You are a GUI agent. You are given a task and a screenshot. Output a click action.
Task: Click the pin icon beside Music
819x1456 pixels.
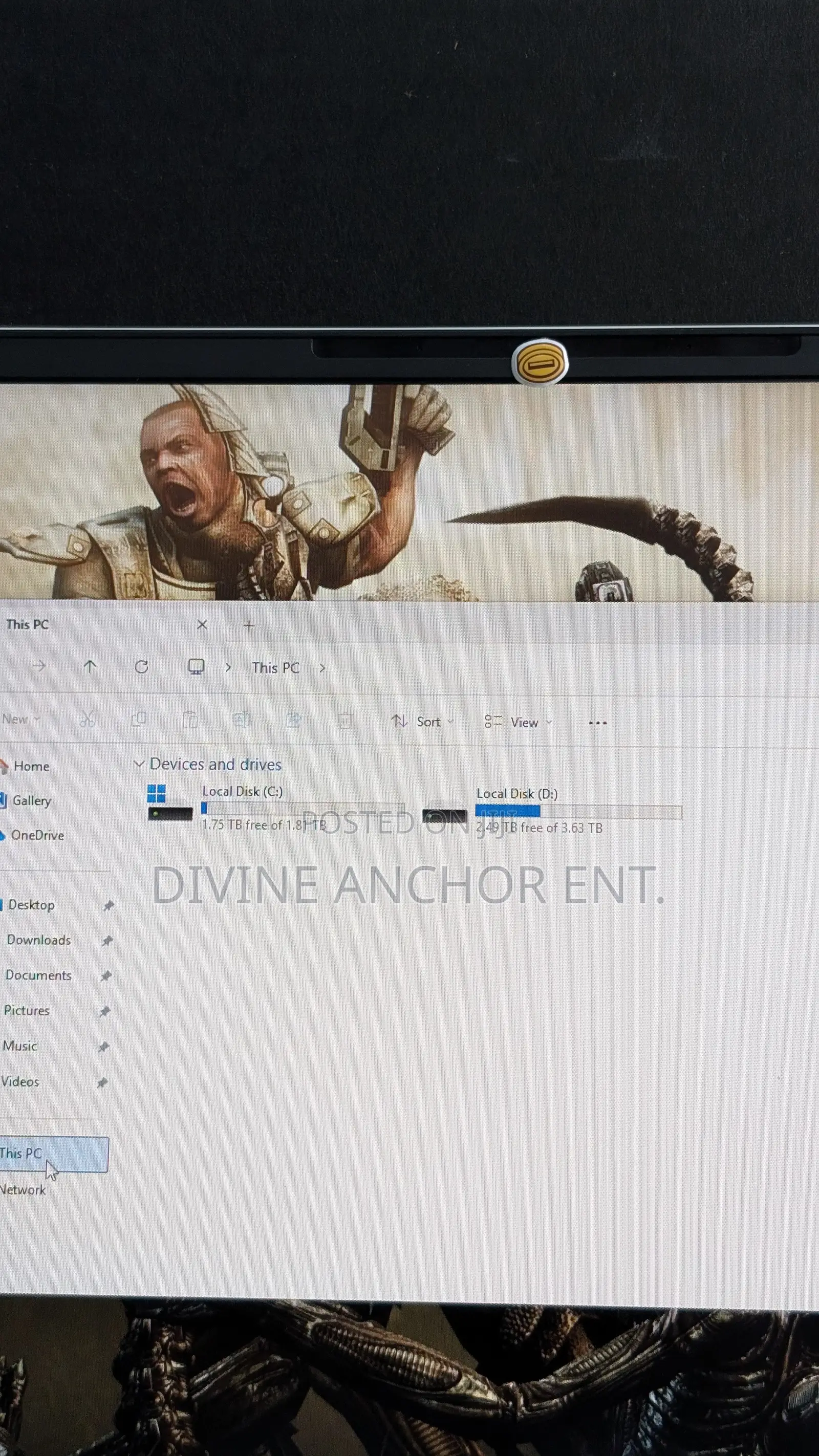point(103,1048)
